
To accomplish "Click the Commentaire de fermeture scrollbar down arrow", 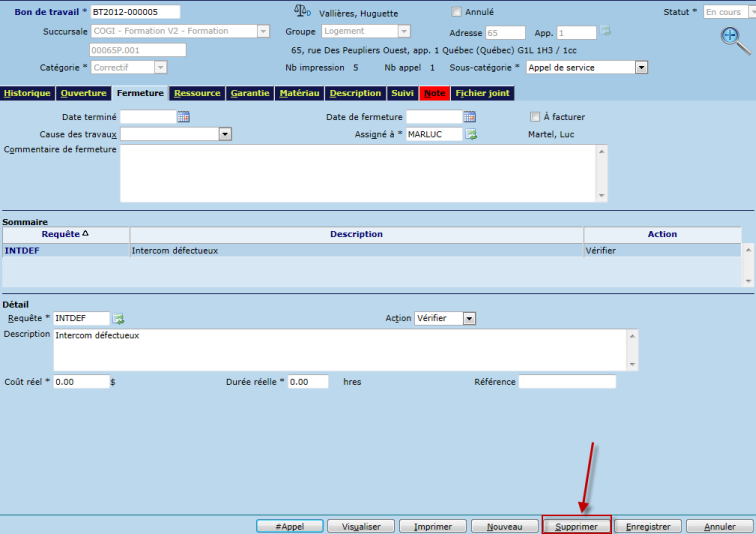I will pos(601,195).
